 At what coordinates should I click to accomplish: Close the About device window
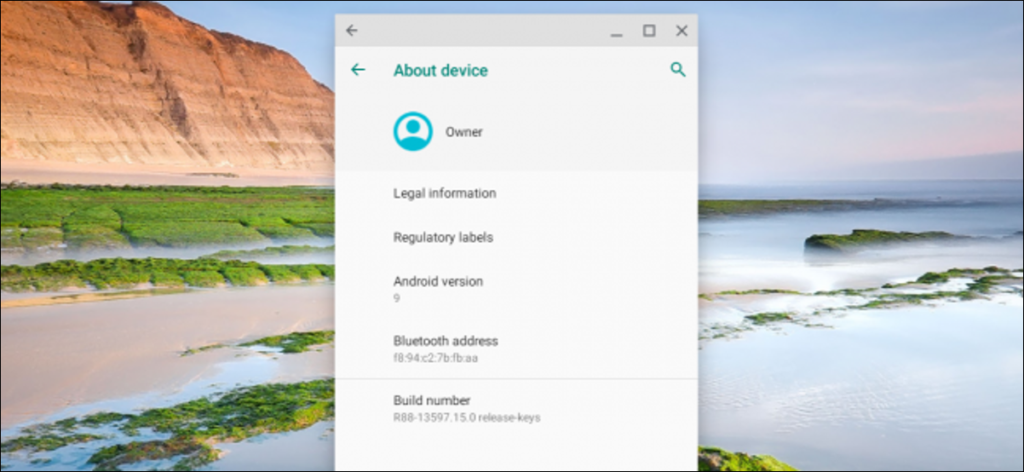coord(682,30)
